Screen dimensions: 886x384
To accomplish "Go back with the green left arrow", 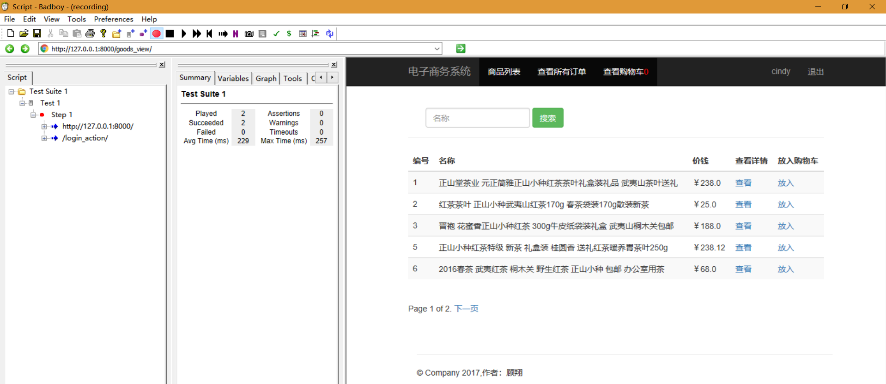I will tap(10, 49).
